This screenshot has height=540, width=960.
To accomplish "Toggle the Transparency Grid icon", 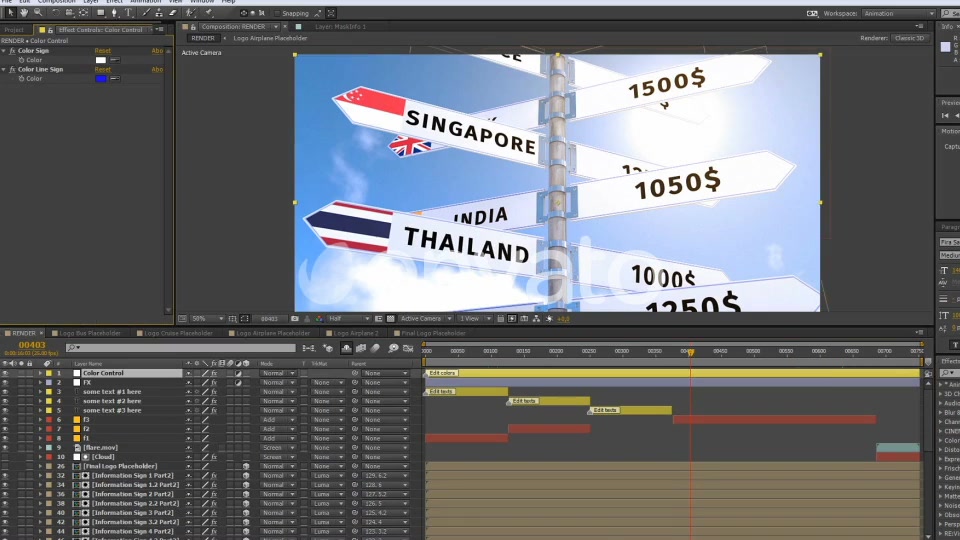I will coord(390,318).
